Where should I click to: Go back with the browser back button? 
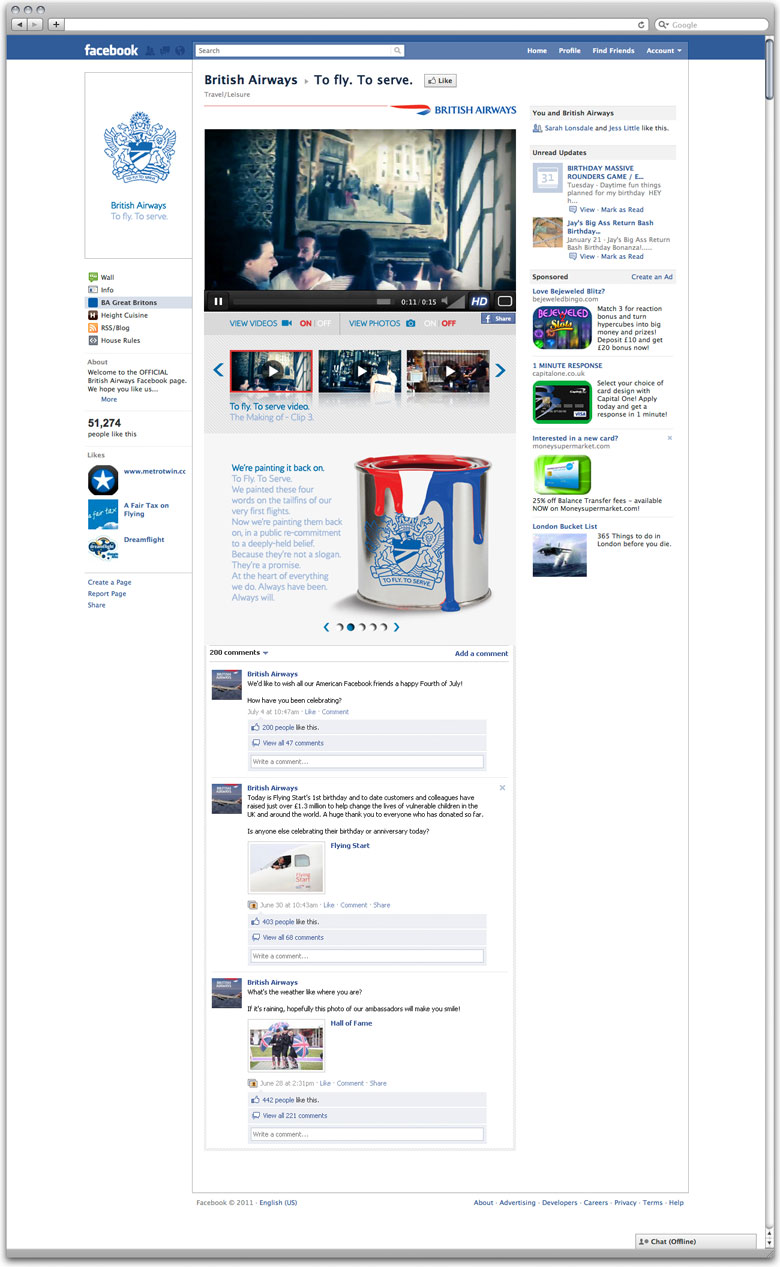(x=21, y=24)
